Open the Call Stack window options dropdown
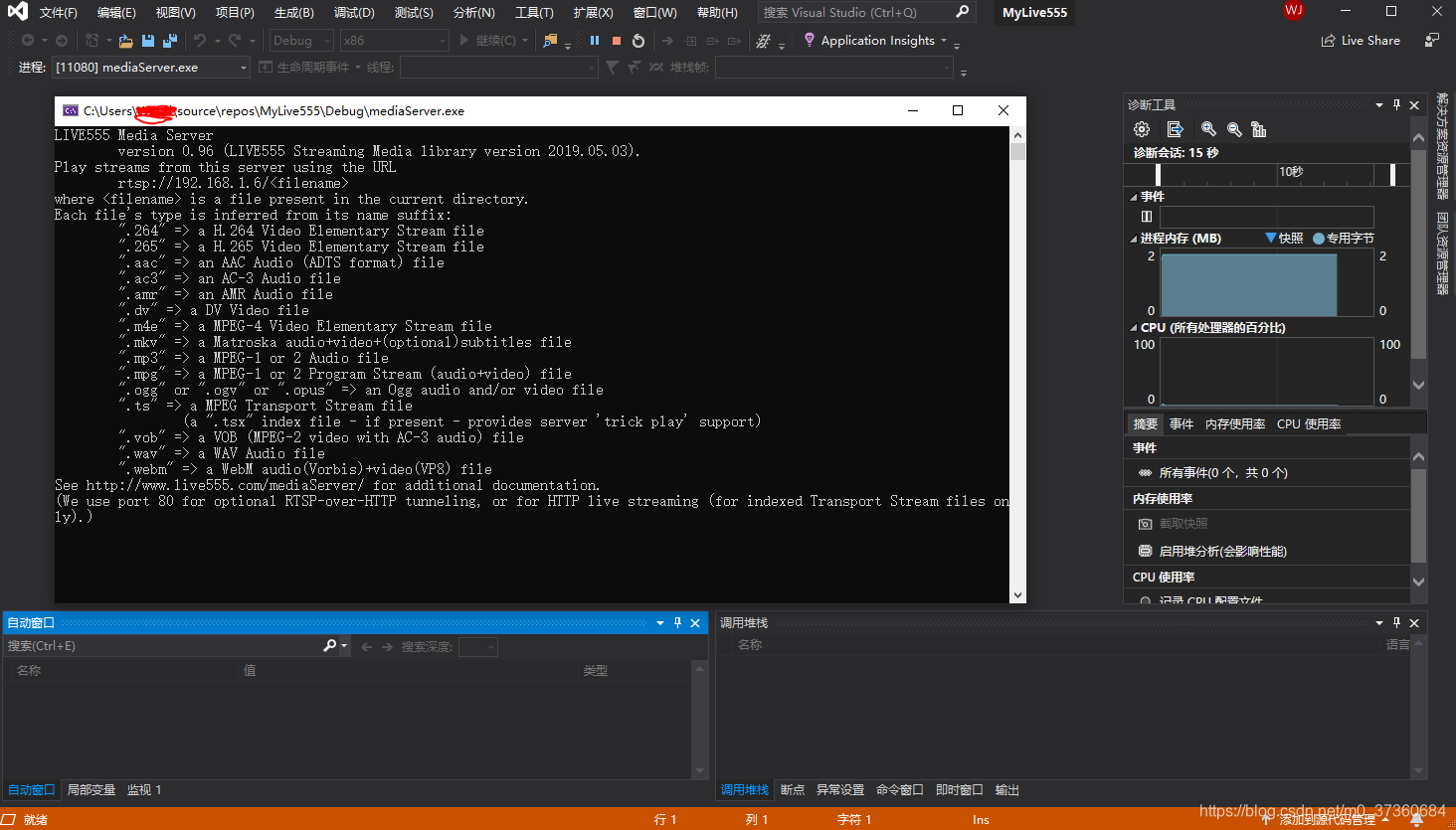The width and height of the screenshot is (1456, 830). 1379,622
